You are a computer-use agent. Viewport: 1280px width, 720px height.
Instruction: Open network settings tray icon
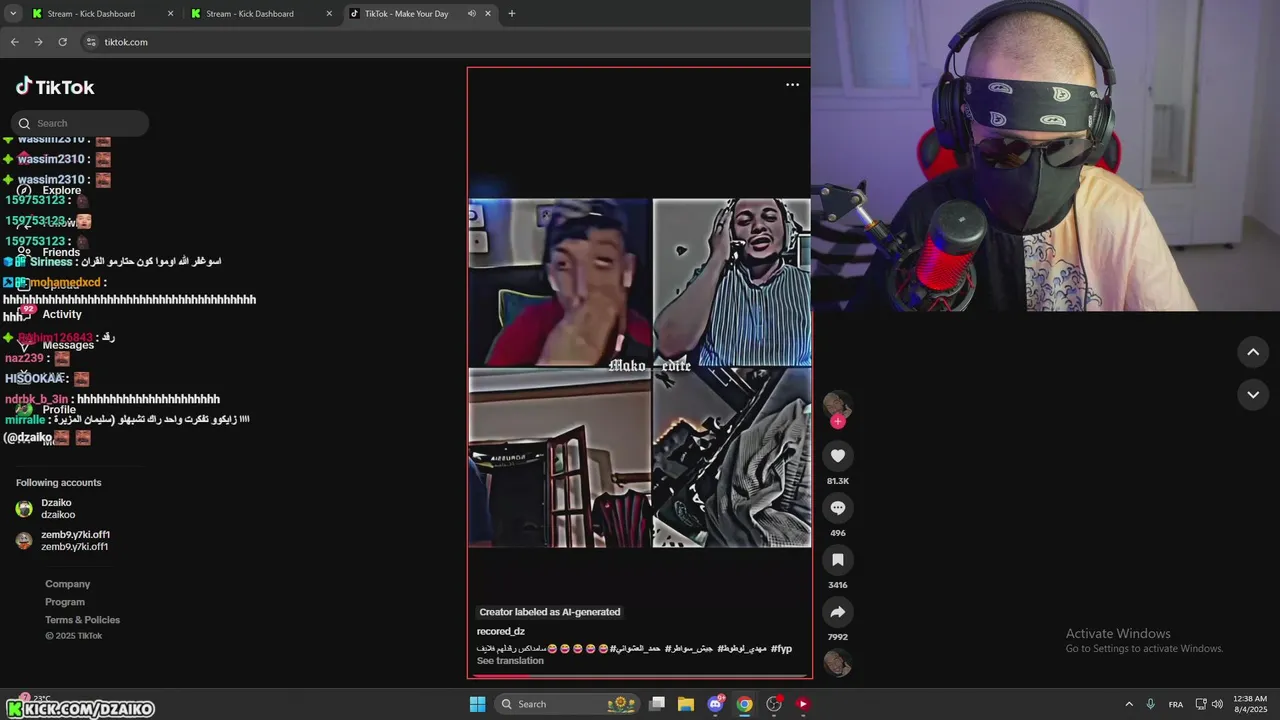pyautogui.click(x=1201, y=704)
